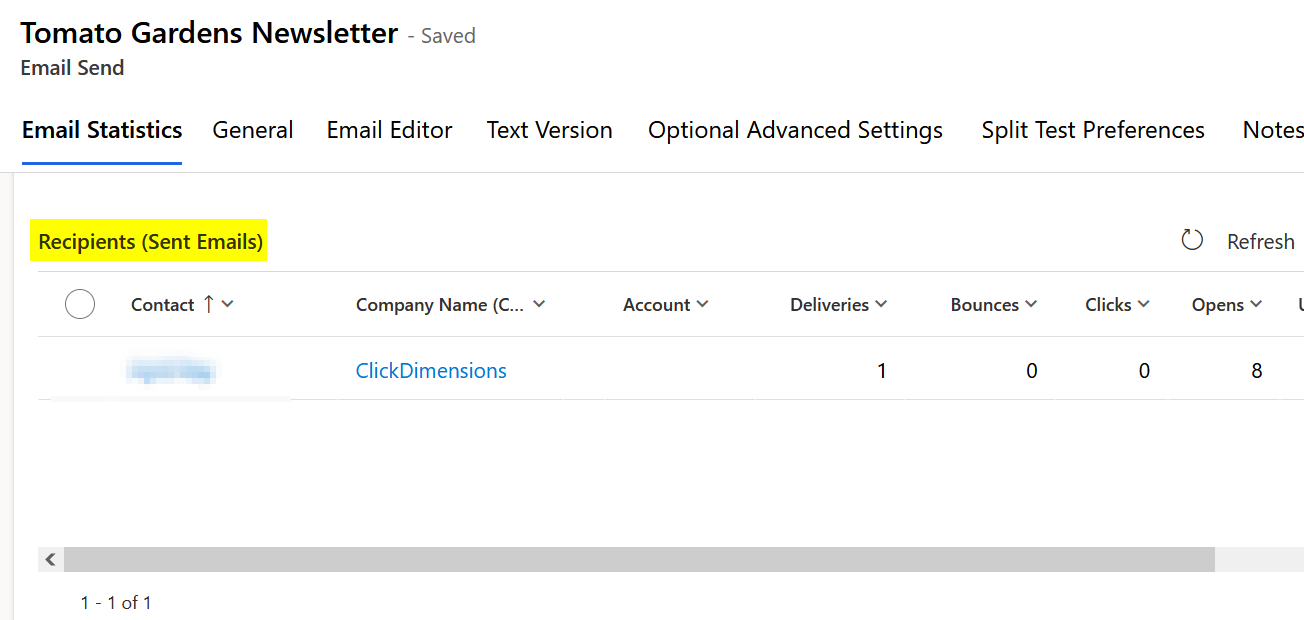
Task: Click the Refresh button label
Action: point(1260,242)
